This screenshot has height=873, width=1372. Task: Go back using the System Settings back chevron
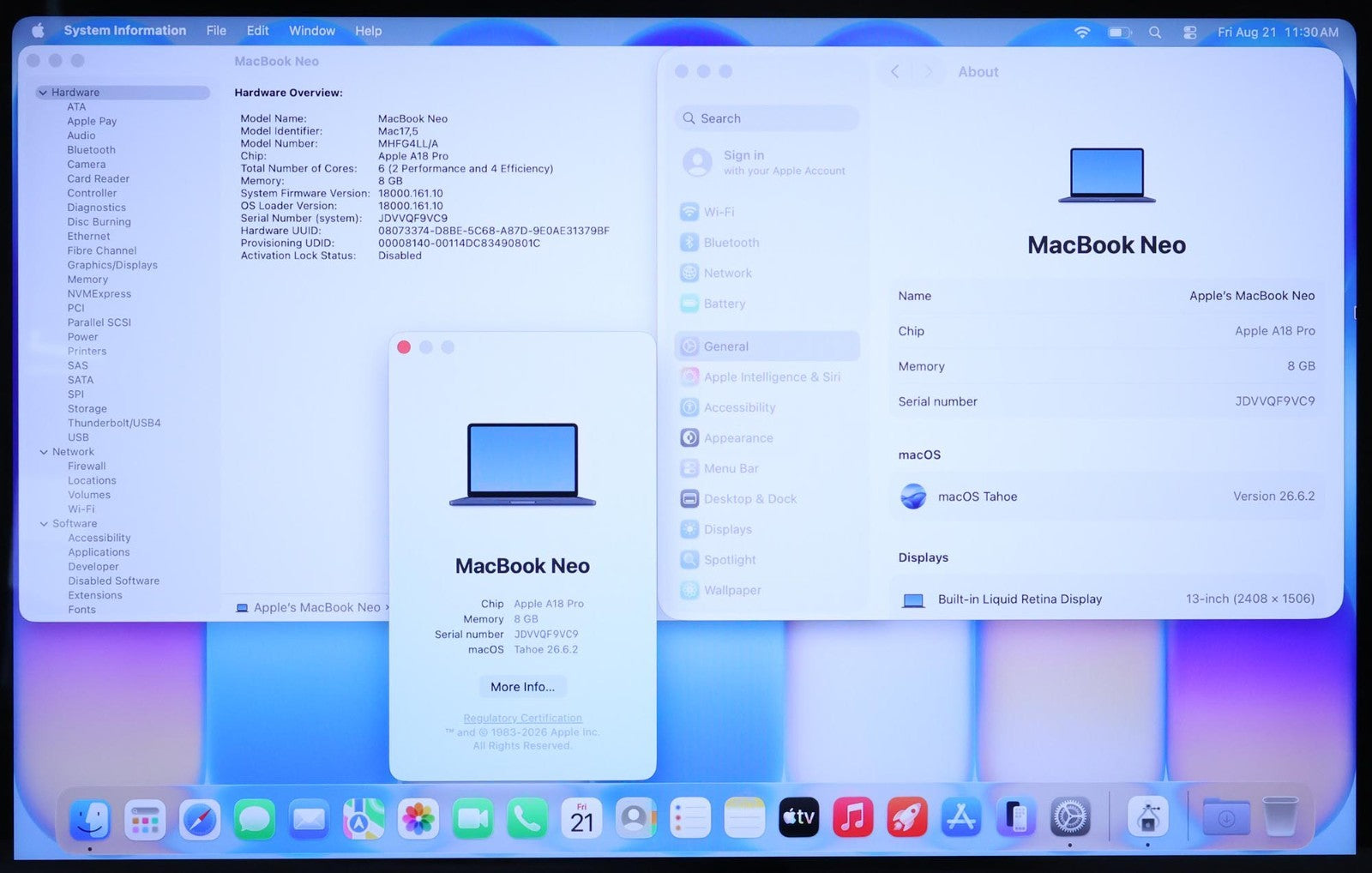[895, 72]
